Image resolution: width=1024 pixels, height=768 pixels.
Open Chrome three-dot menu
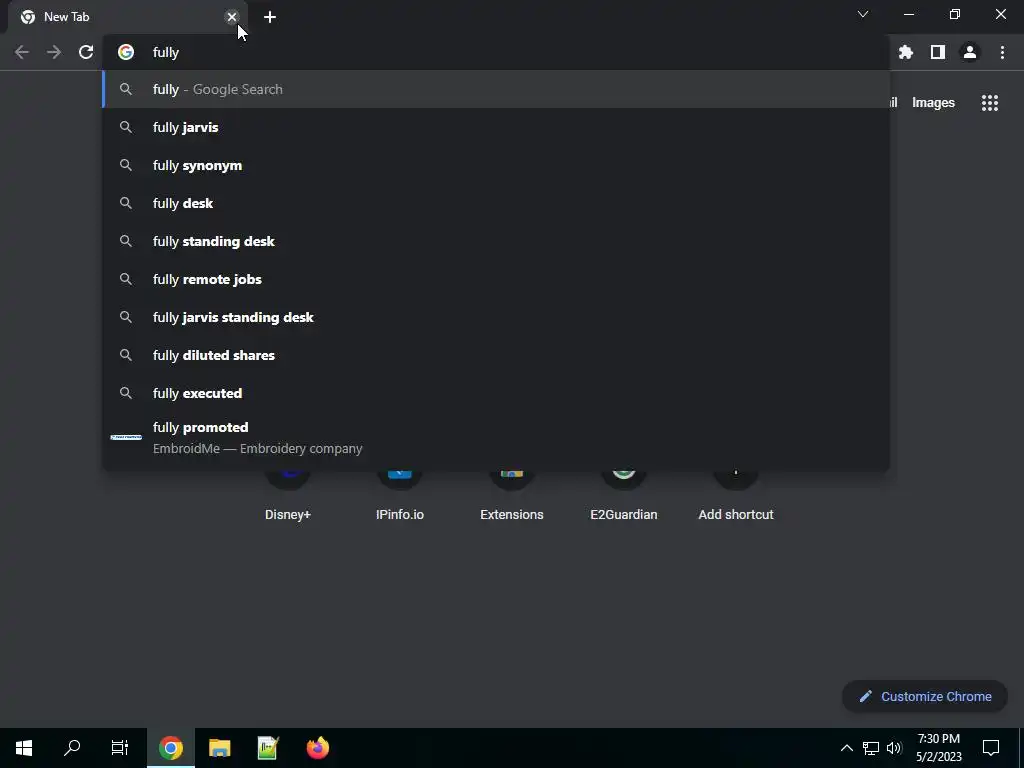coord(1002,52)
